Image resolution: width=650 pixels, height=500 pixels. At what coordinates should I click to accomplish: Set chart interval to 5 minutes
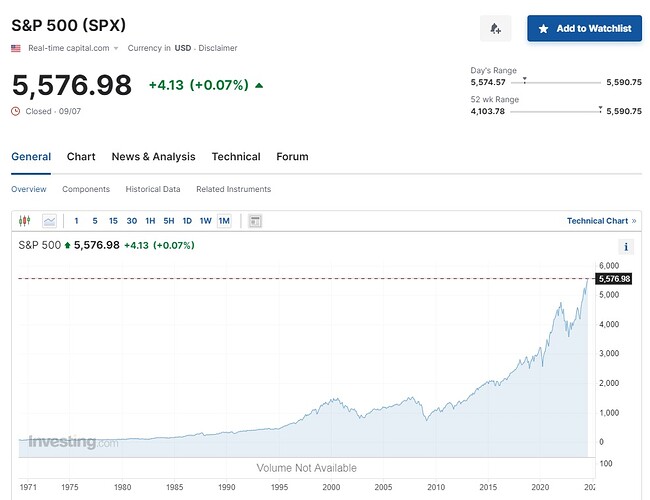[95, 221]
